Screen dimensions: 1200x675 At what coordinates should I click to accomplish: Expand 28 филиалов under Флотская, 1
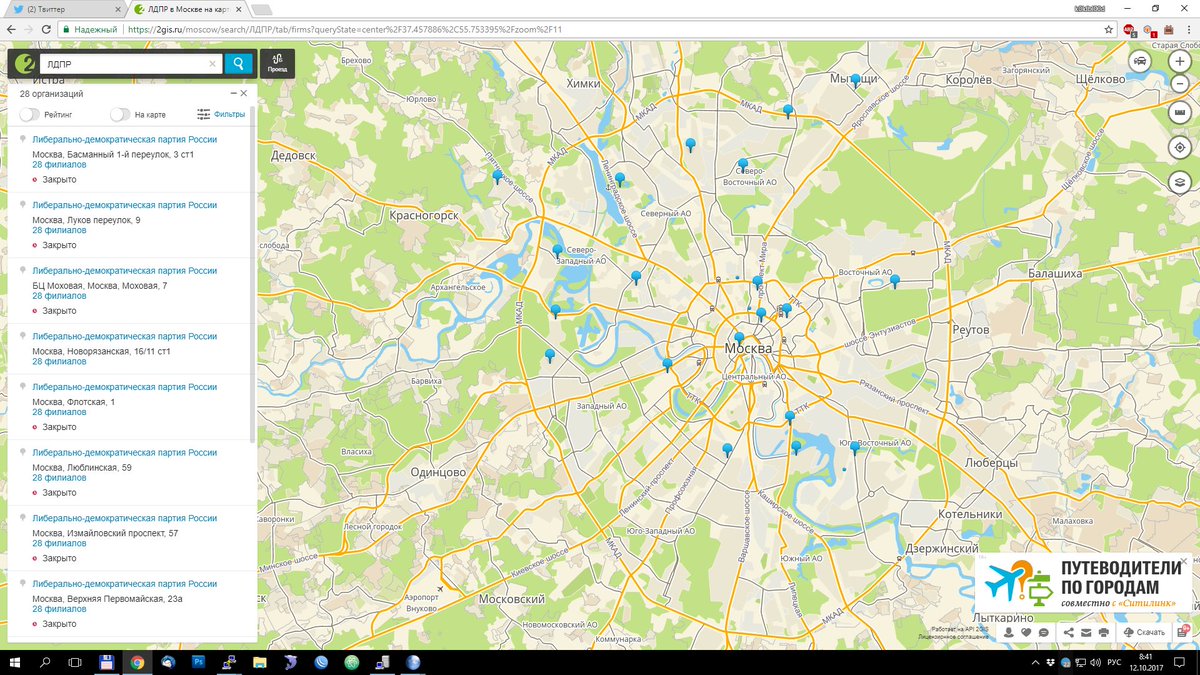click(59, 412)
